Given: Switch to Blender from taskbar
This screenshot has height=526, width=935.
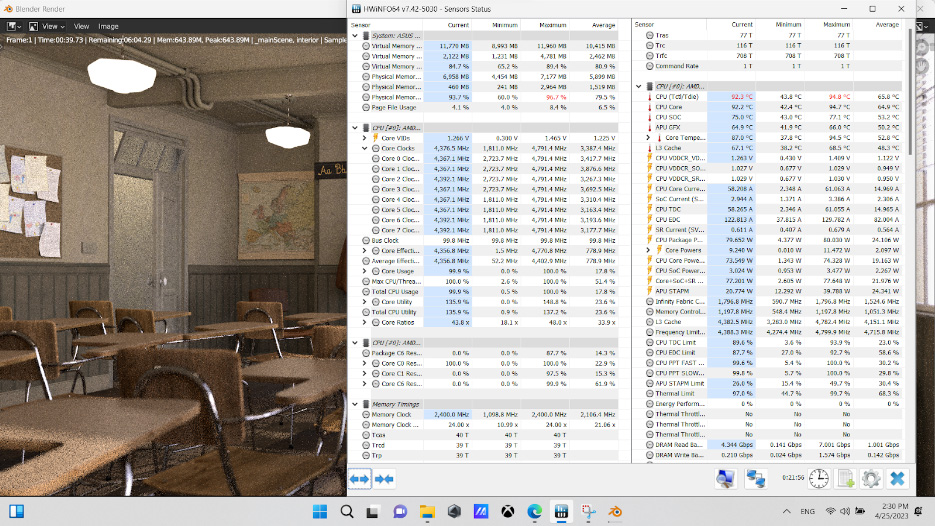Looking at the screenshot, I should pos(615,512).
